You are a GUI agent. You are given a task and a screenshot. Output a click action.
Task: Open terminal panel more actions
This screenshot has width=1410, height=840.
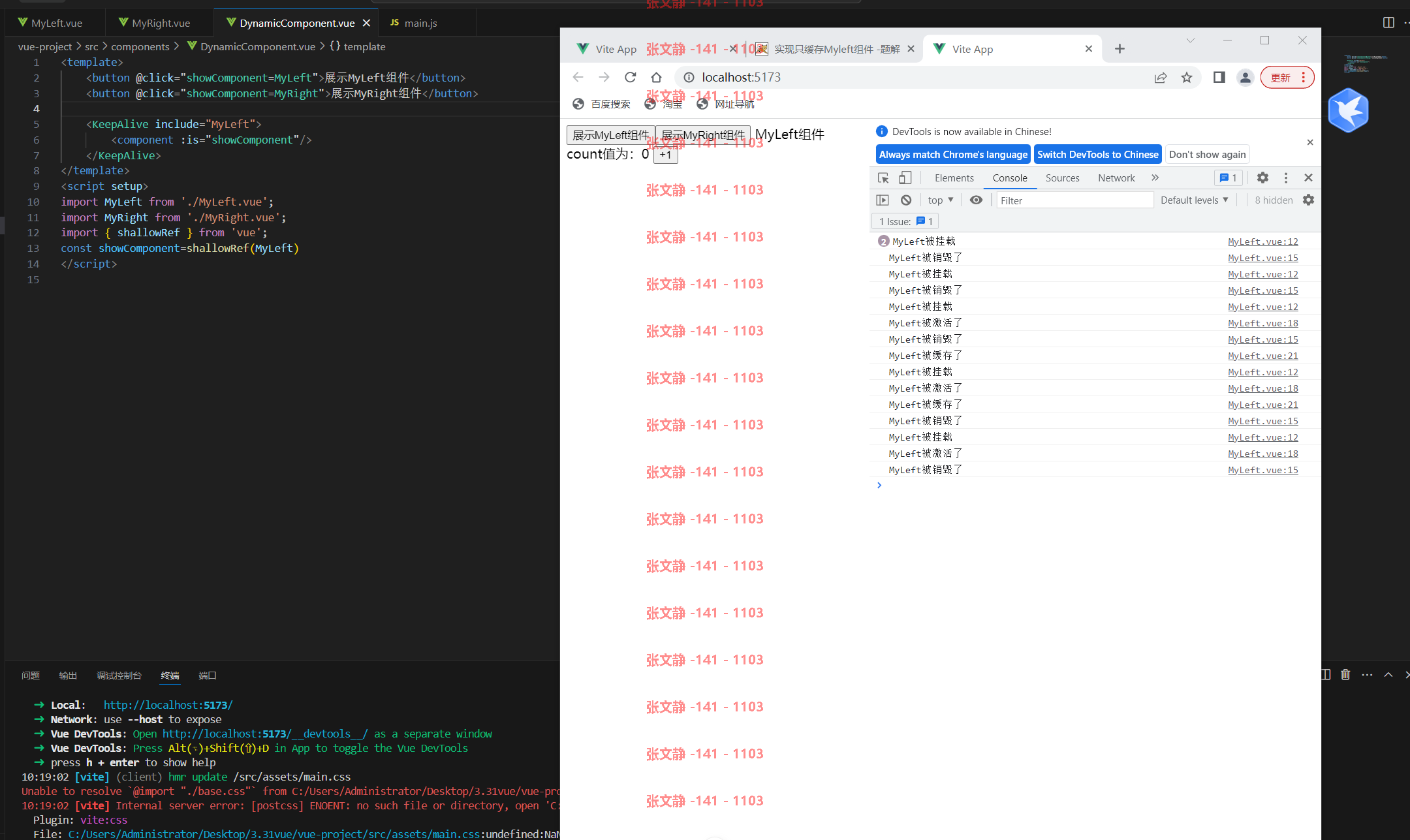(1367, 675)
